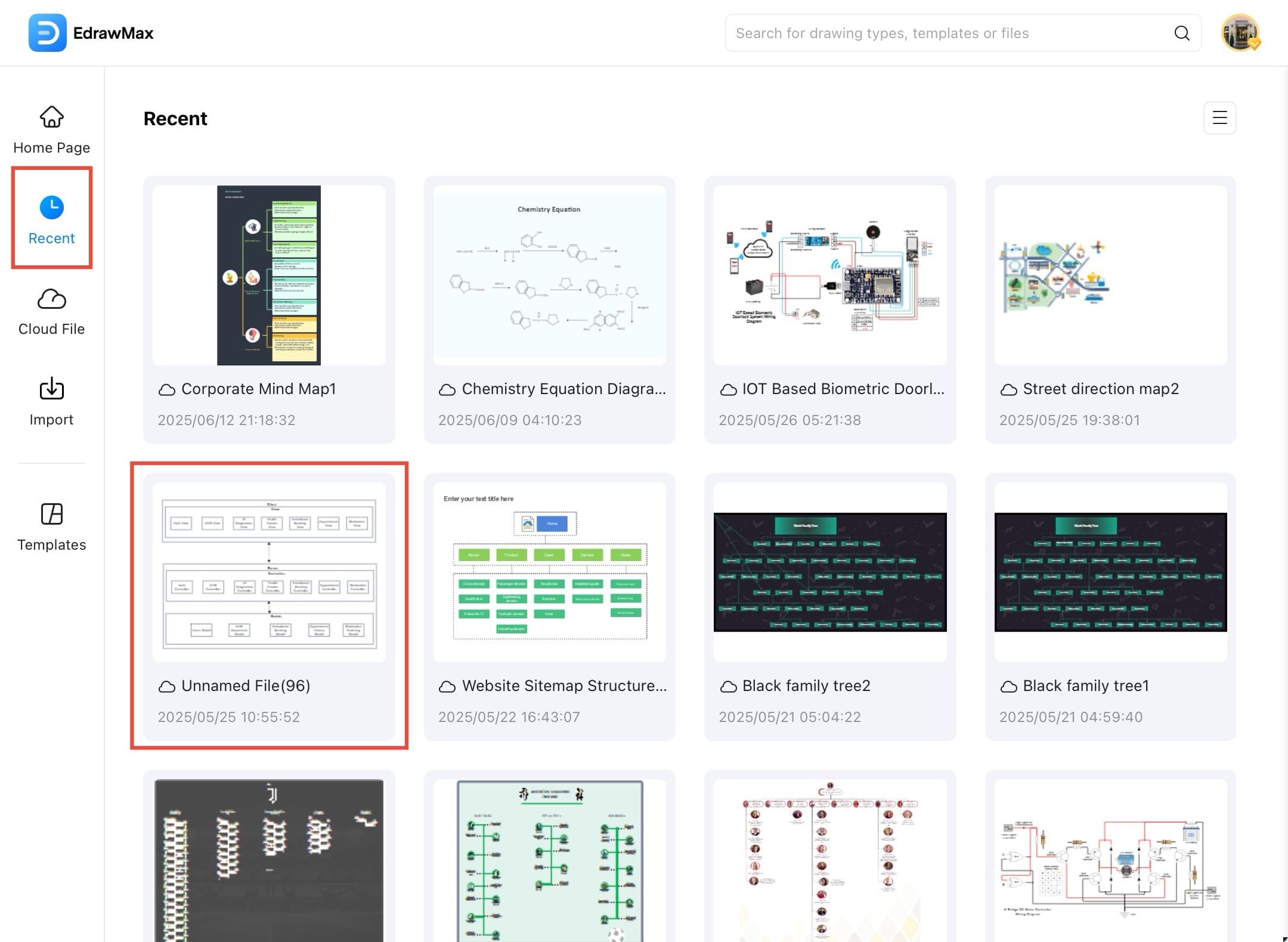
Task: Click inside the search input field
Action: (924, 33)
